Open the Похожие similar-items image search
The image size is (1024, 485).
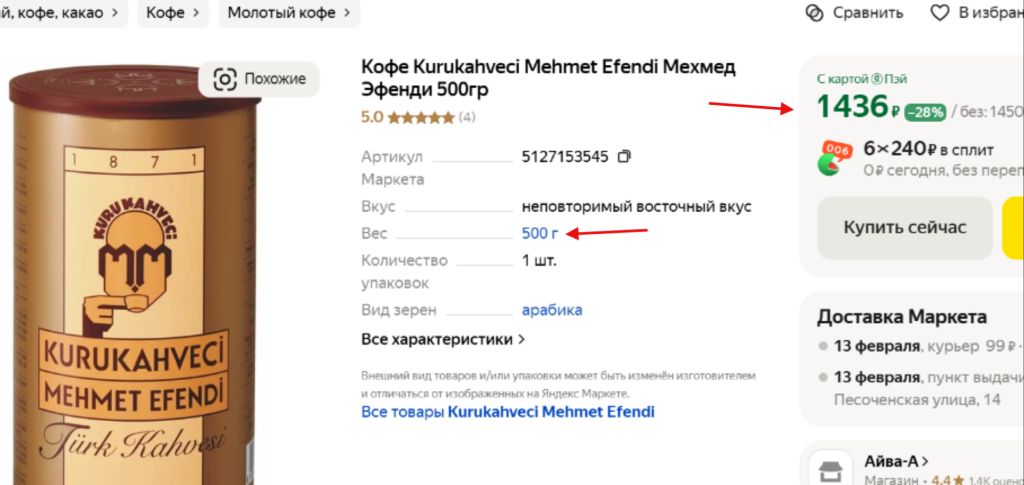coord(259,80)
